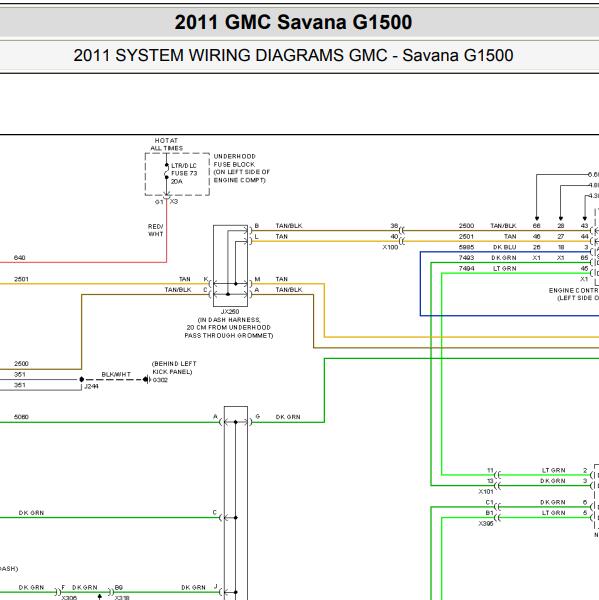Click the 'BLK/WHT' ground wire label
Image resolution: width=599 pixels, height=600 pixels.
(x=116, y=374)
